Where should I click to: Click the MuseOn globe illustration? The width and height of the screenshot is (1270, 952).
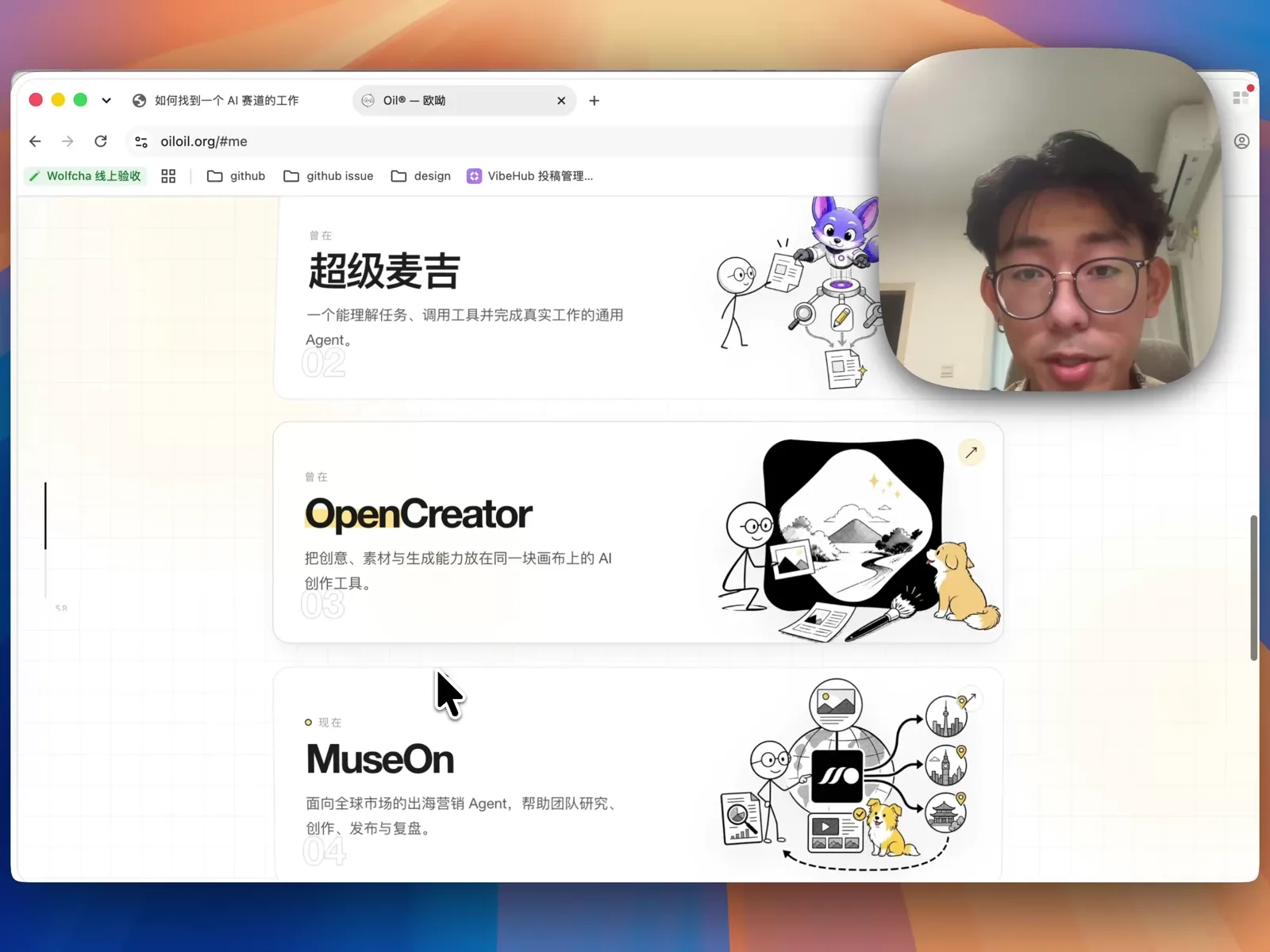(x=845, y=775)
